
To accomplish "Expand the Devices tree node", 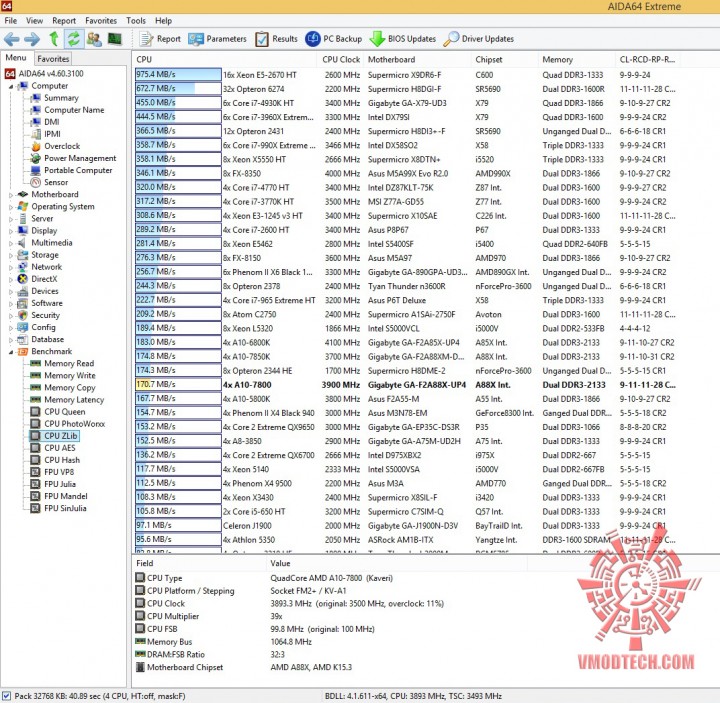I will 11,292.
